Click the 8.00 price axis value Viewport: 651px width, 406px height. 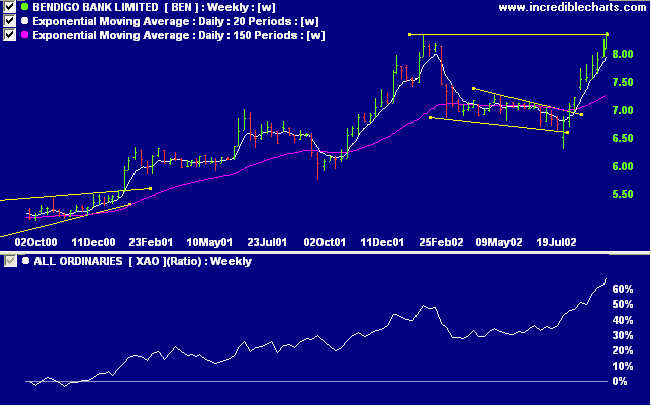pyautogui.click(x=623, y=54)
